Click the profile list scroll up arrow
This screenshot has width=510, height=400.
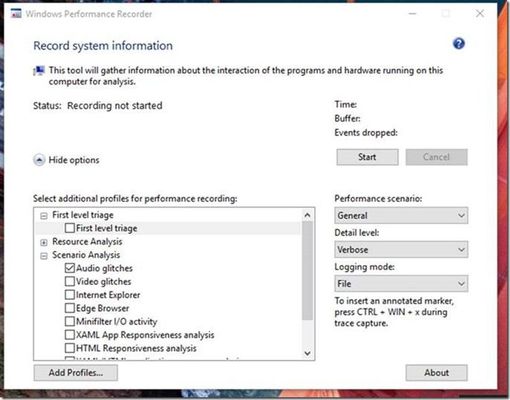[307, 215]
